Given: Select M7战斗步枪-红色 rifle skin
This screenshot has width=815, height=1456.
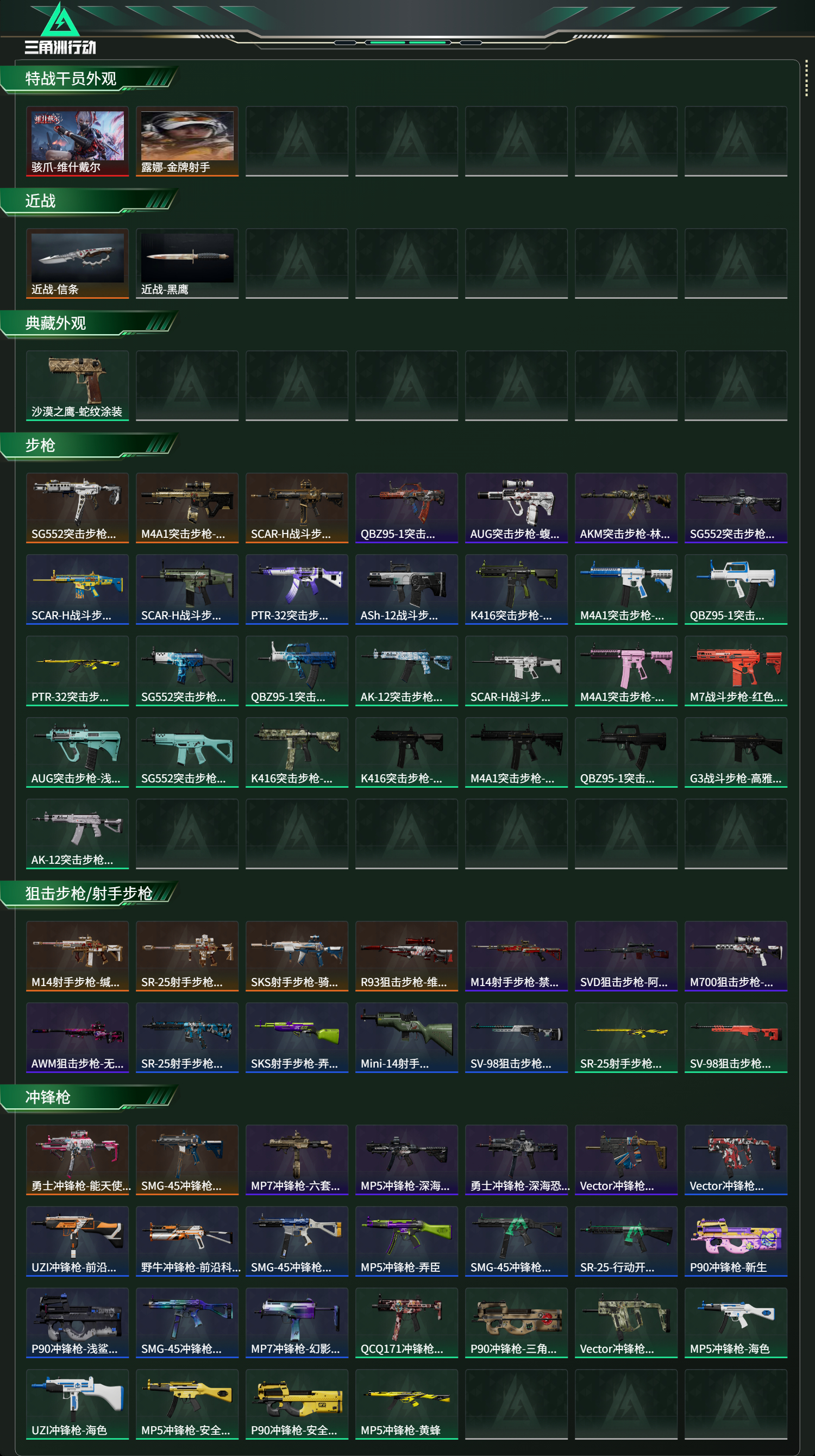Looking at the screenshot, I should [x=736, y=670].
